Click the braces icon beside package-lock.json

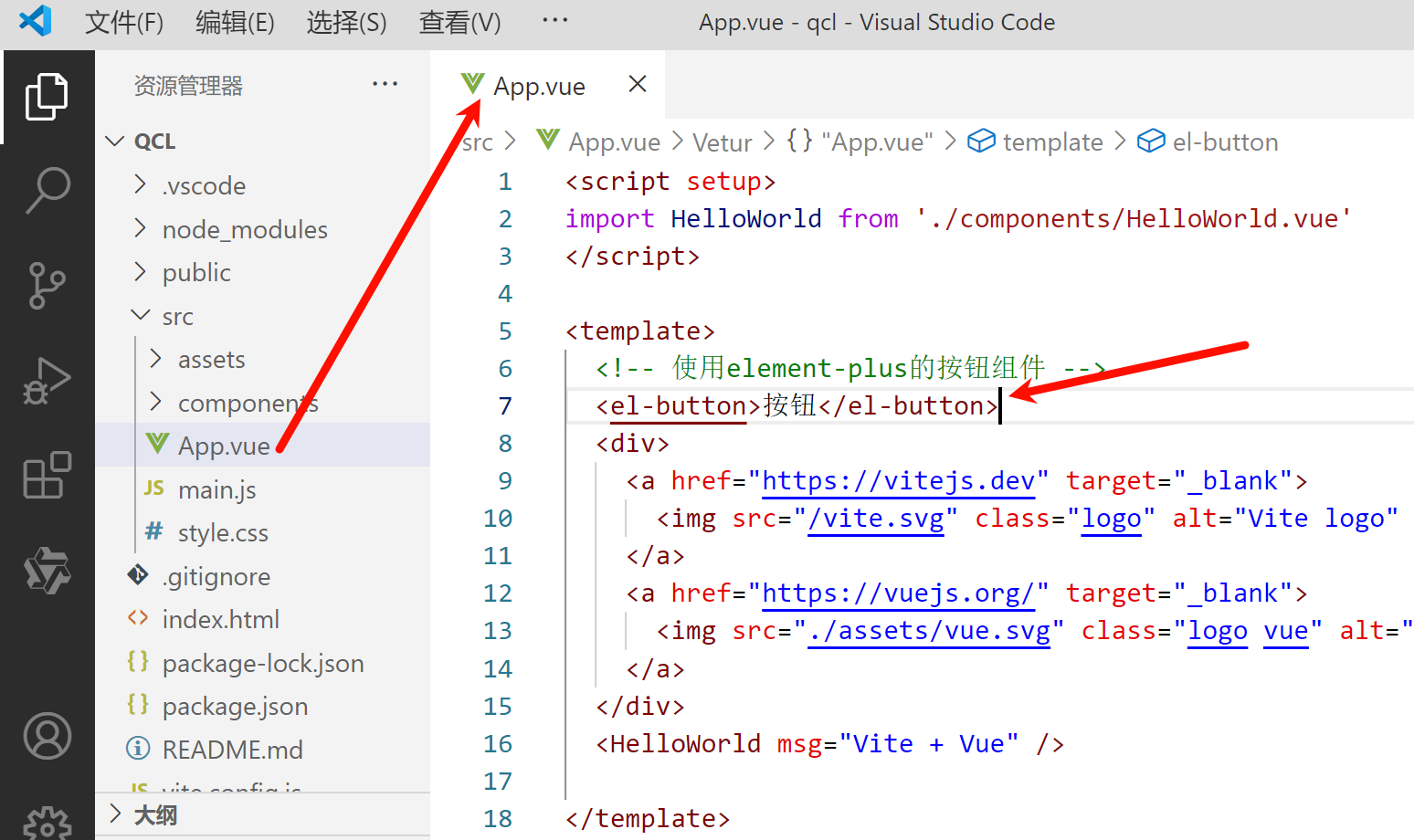[138, 661]
